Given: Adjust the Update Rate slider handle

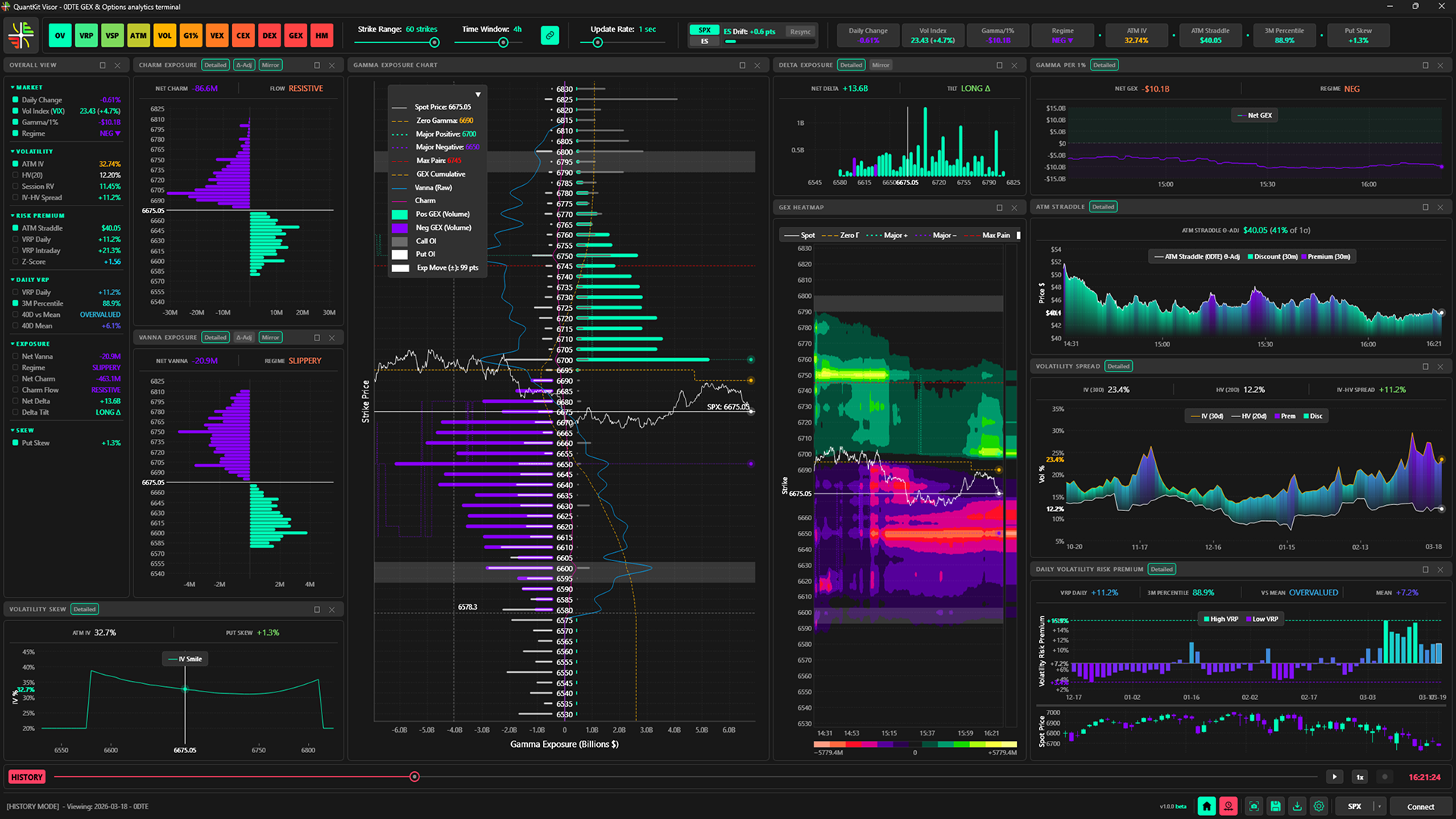Looking at the screenshot, I should pyautogui.click(x=598, y=42).
